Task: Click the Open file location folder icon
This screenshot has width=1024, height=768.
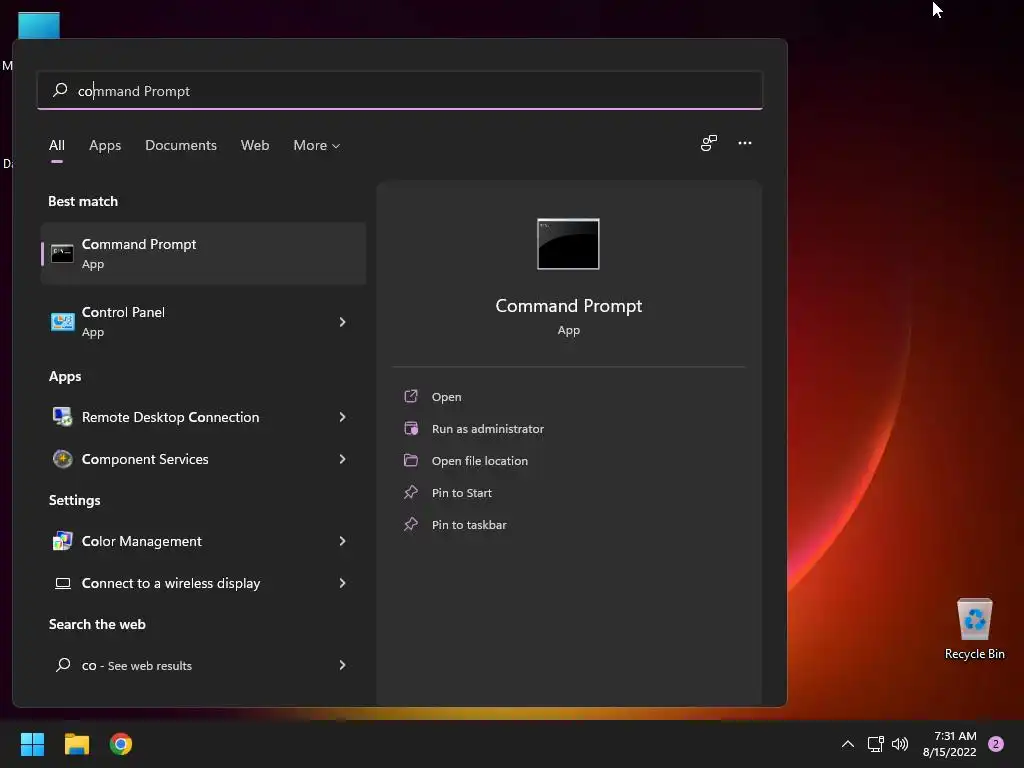Action: [x=411, y=460]
